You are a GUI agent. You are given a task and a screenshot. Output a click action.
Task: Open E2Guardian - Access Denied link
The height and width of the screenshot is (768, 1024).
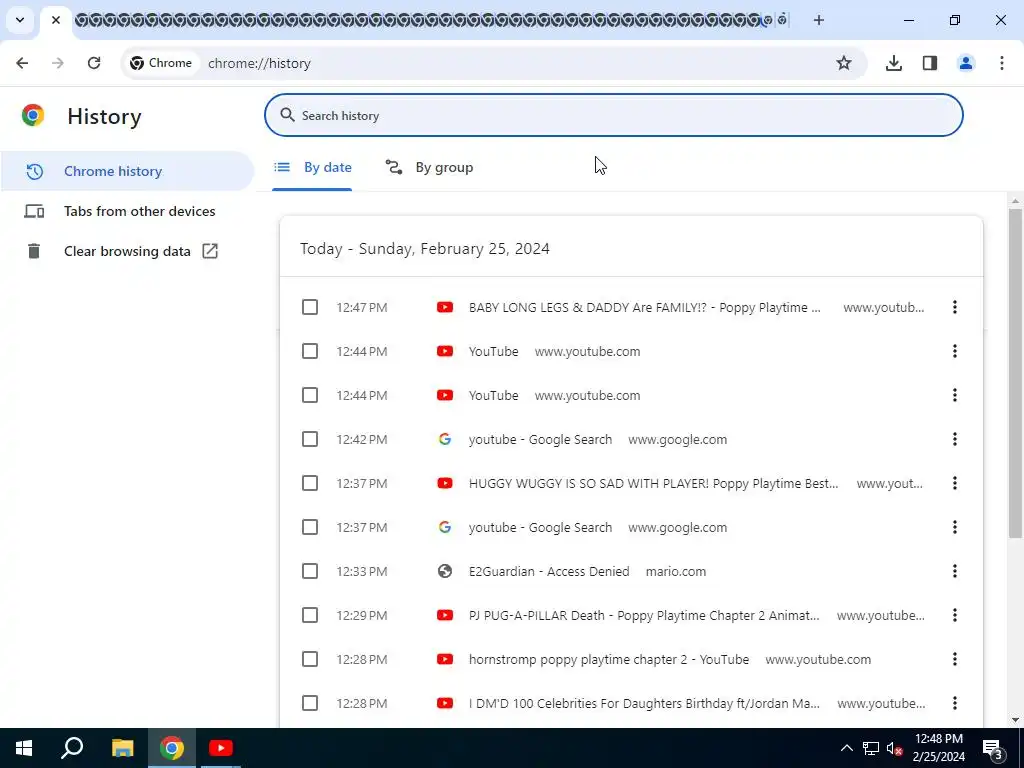pos(549,571)
